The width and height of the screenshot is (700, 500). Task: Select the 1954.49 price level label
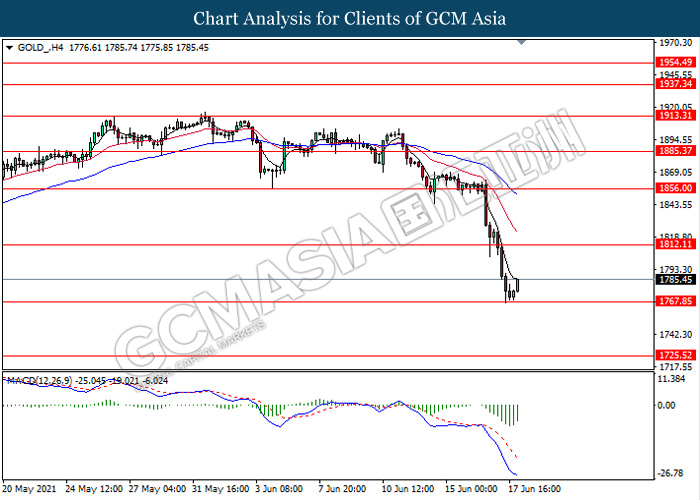click(x=675, y=62)
